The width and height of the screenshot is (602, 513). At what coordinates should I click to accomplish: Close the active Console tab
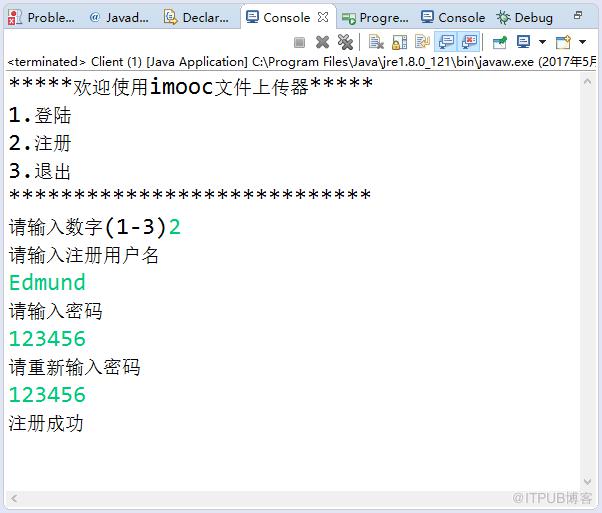click(323, 17)
